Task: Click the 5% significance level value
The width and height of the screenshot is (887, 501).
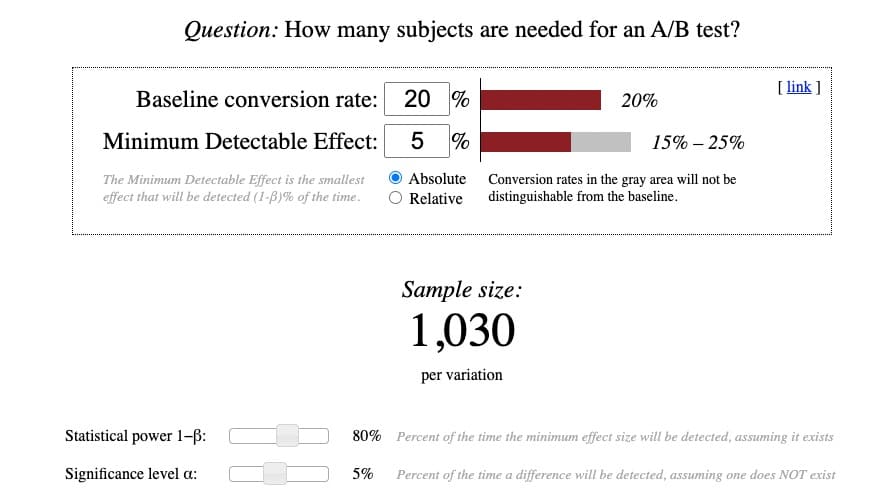Action: [363, 474]
